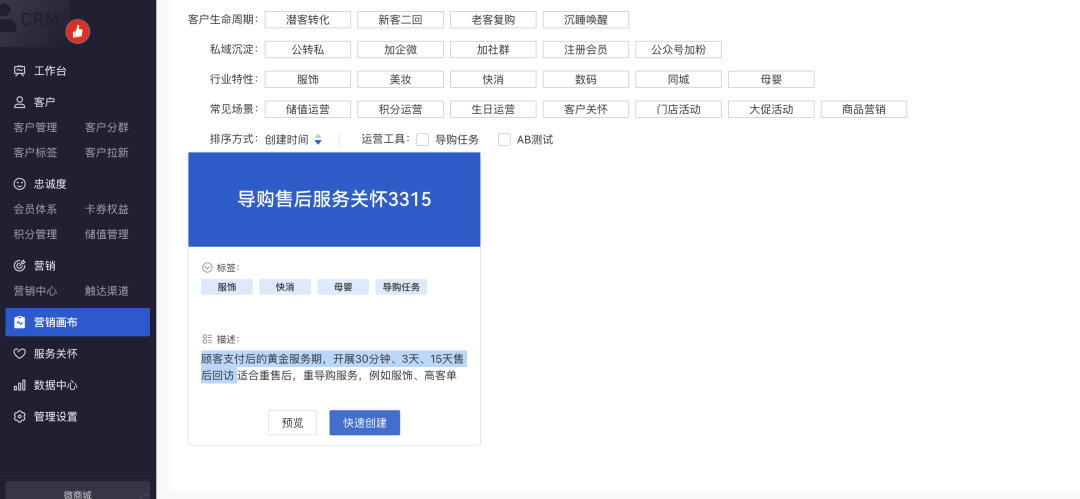
Task: Click the blue 导购售后服务关怀3315 banner
Action: coord(334,199)
